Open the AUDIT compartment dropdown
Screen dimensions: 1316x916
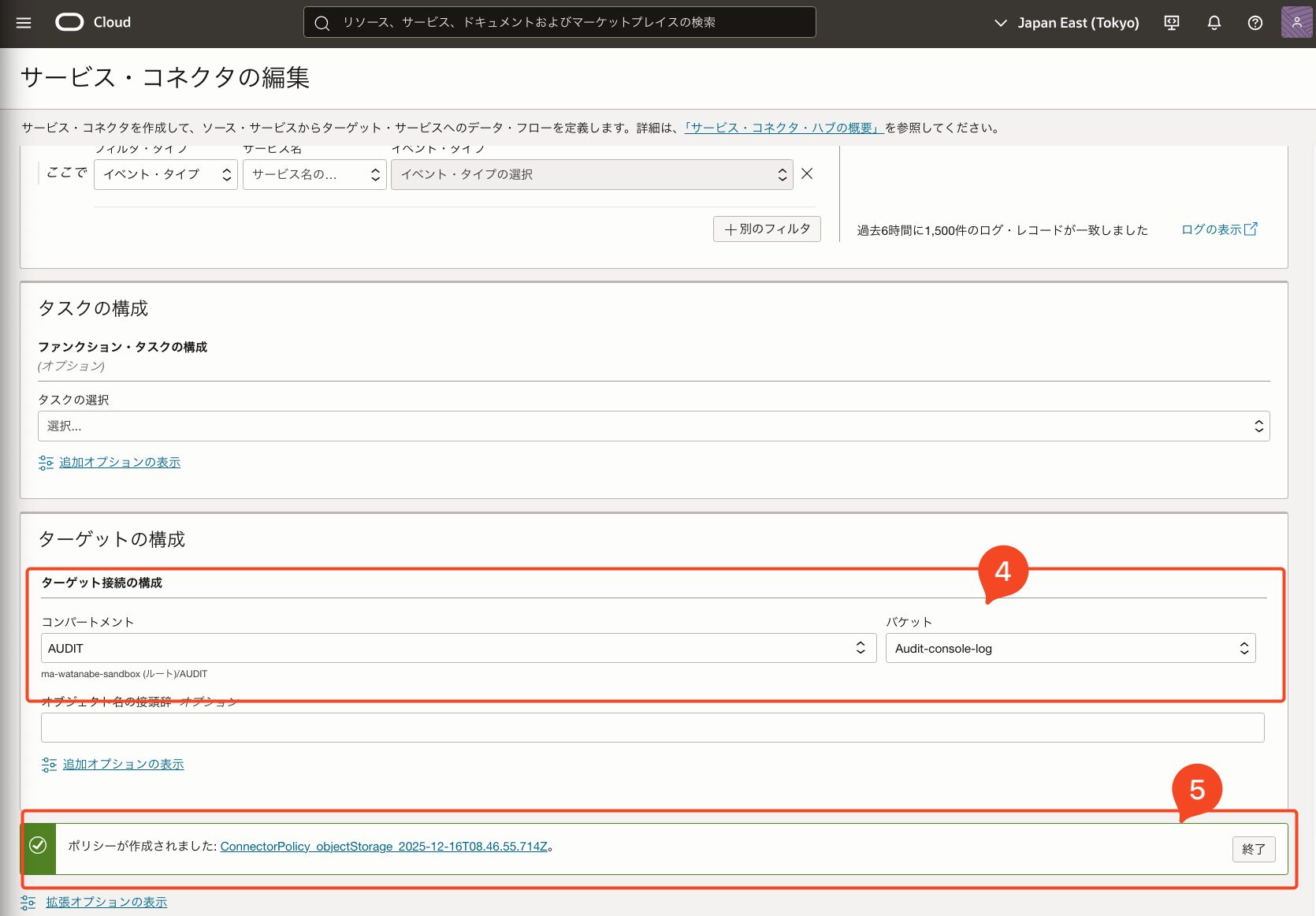click(x=458, y=649)
